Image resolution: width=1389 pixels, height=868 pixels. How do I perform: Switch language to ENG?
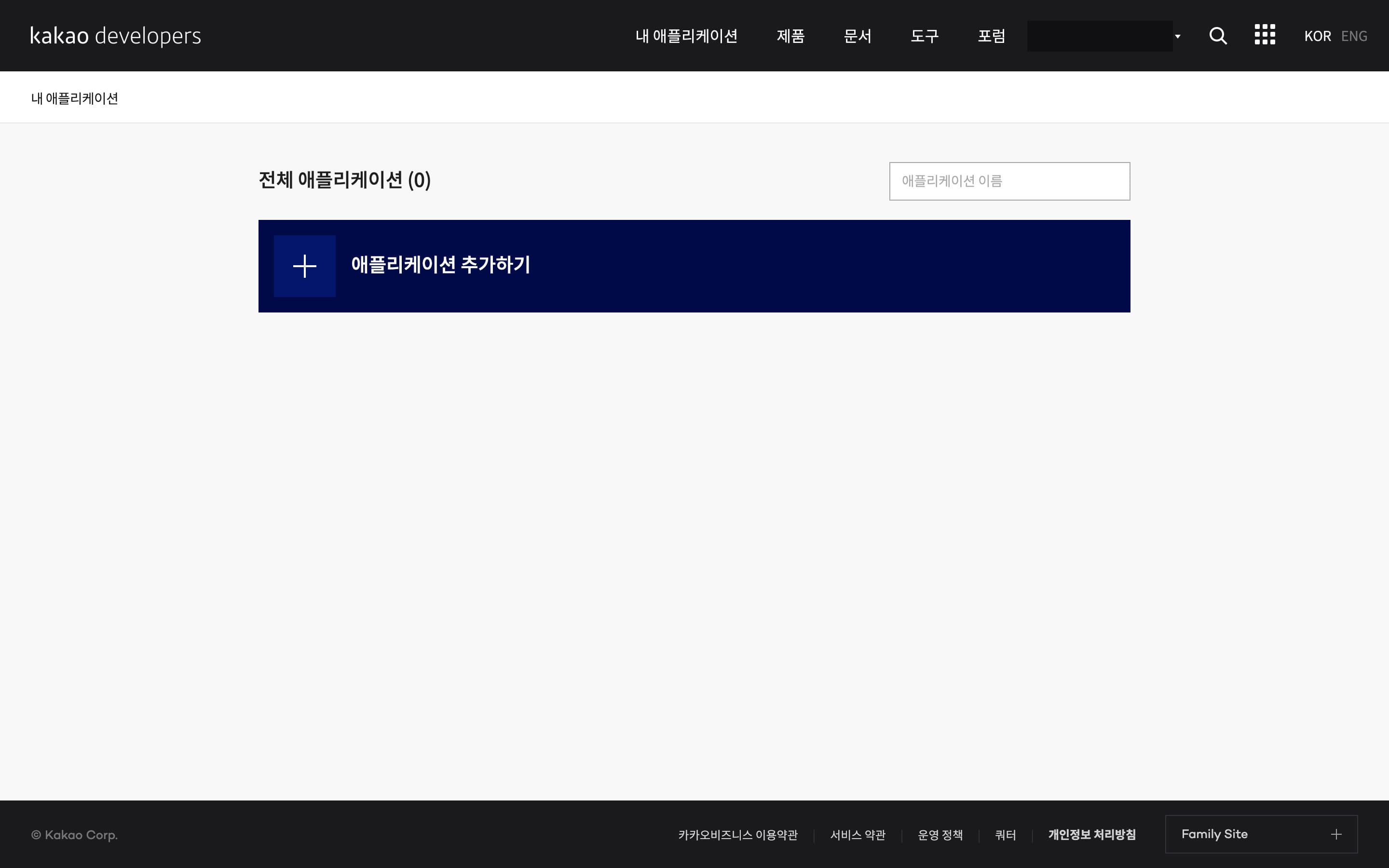[x=1353, y=36]
